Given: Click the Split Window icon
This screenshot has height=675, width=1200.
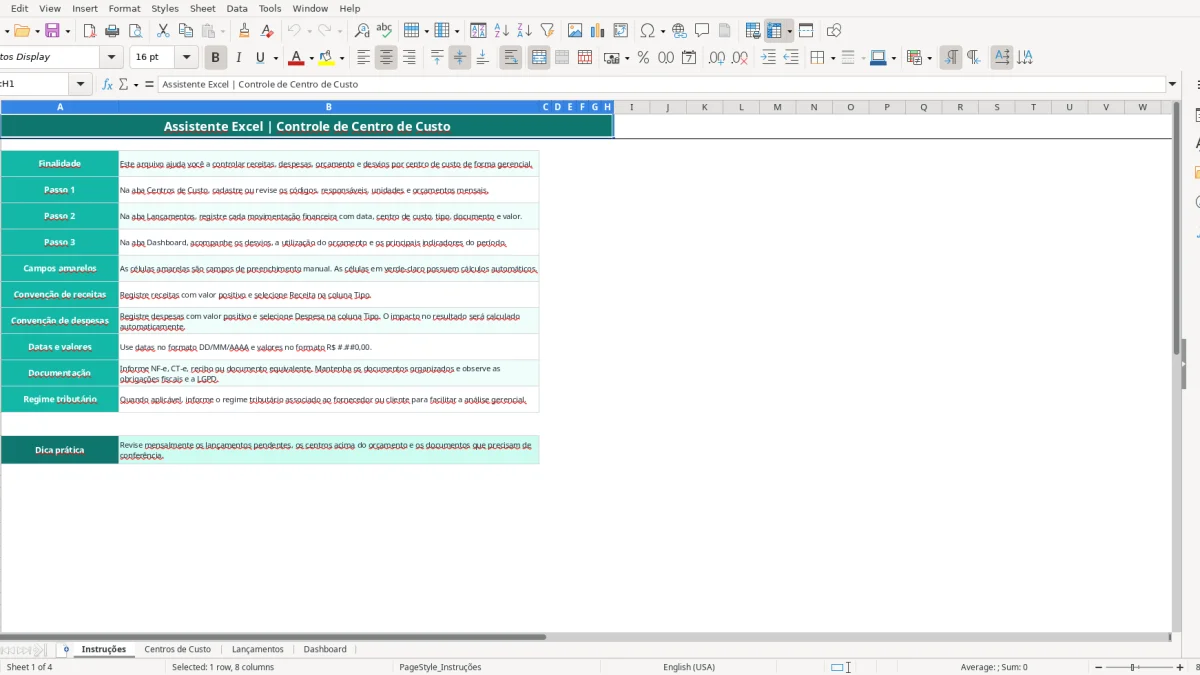Looking at the screenshot, I should (x=806, y=31).
